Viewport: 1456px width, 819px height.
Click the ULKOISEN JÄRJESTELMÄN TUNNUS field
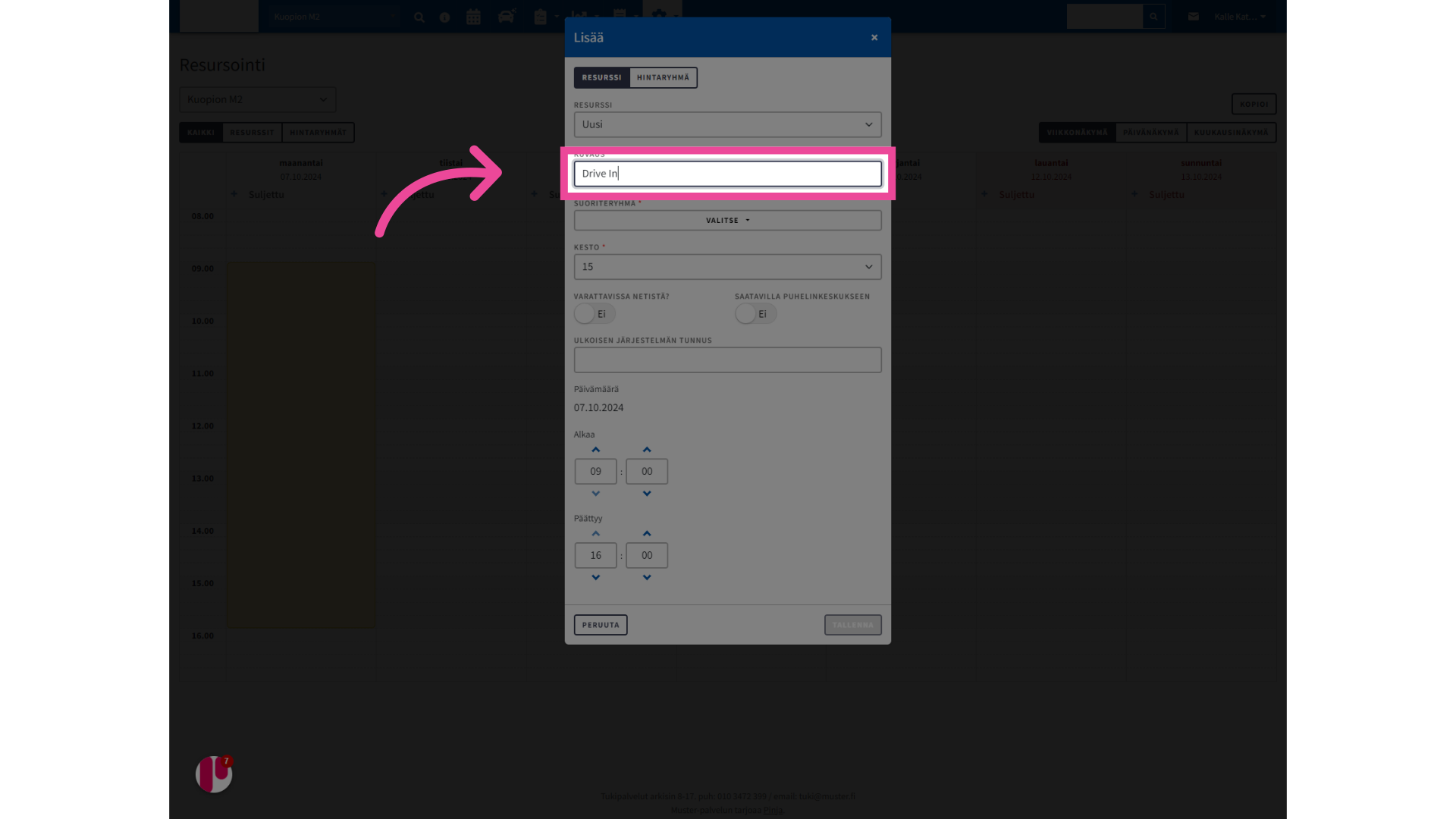(727, 359)
